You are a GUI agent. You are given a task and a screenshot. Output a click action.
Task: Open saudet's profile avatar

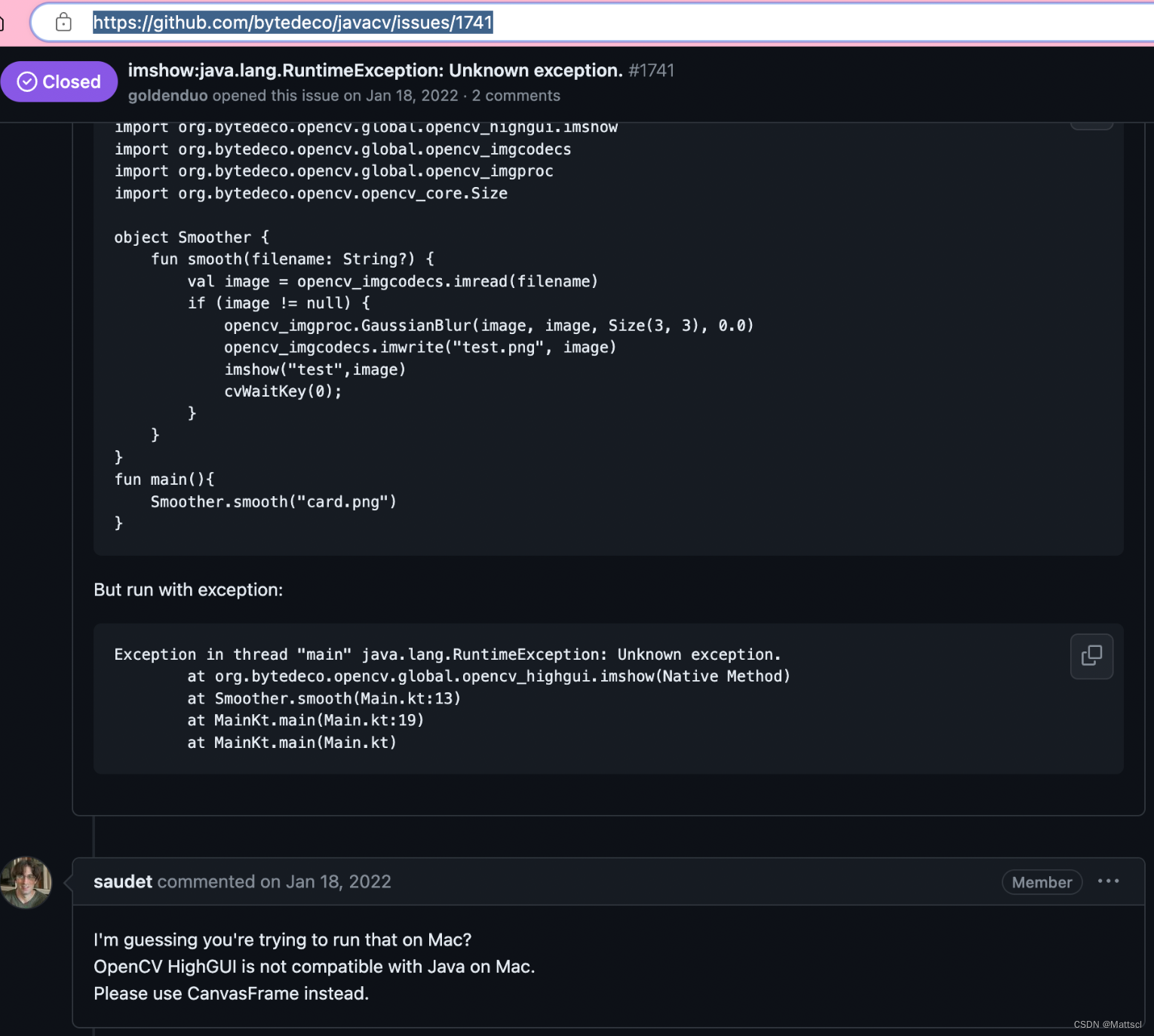pyautogui.click(x=26, y=882)
